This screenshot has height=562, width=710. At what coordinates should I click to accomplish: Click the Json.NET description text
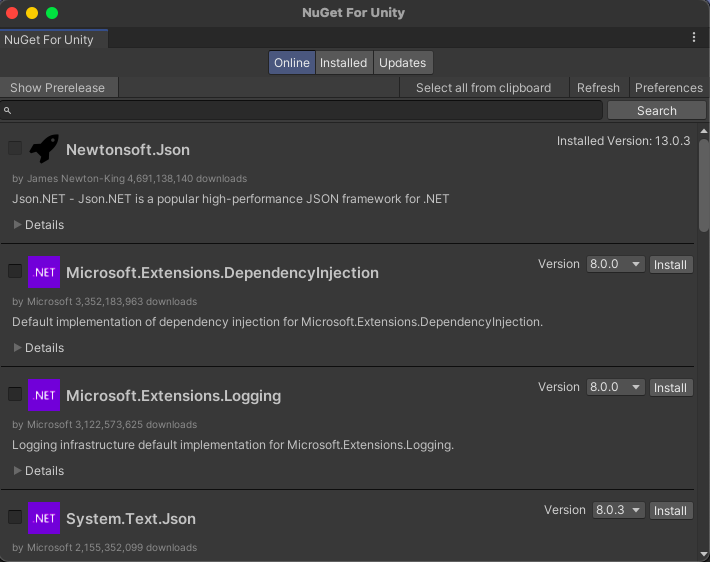pos(230,199)
